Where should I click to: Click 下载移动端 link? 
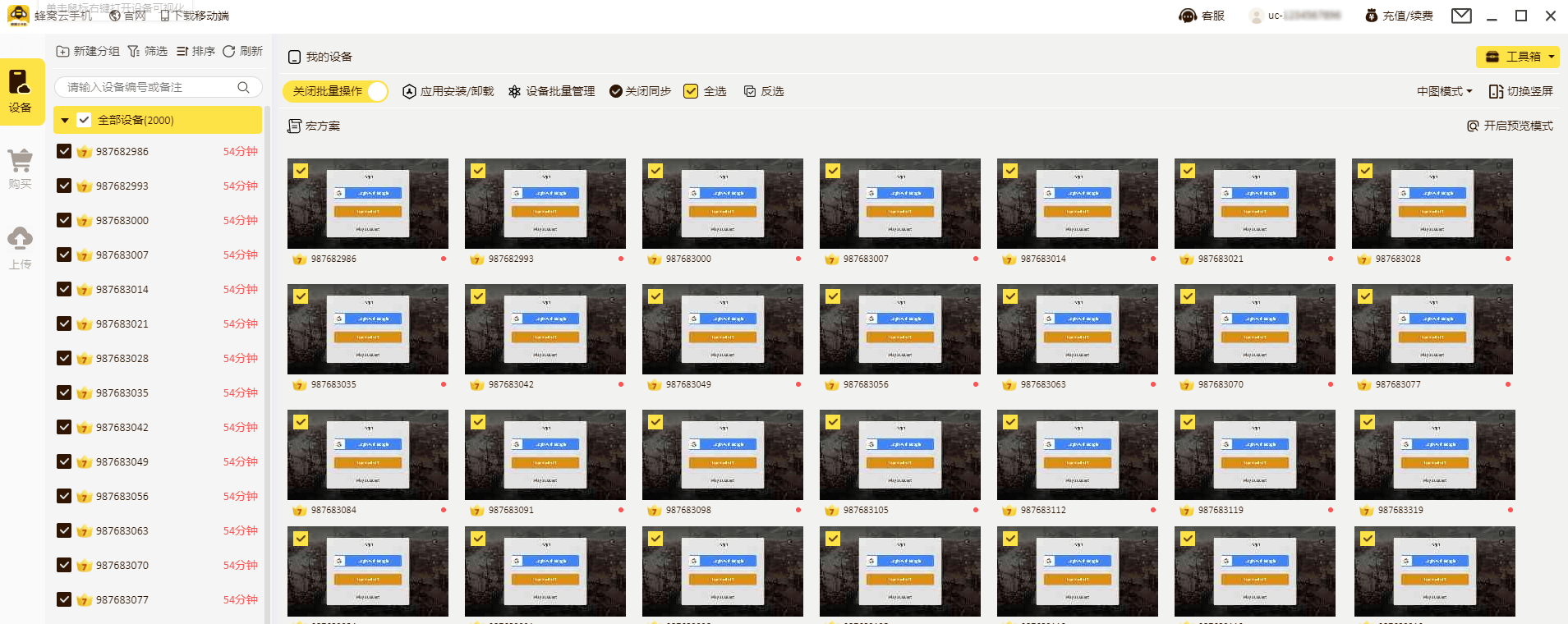(195, 16)
